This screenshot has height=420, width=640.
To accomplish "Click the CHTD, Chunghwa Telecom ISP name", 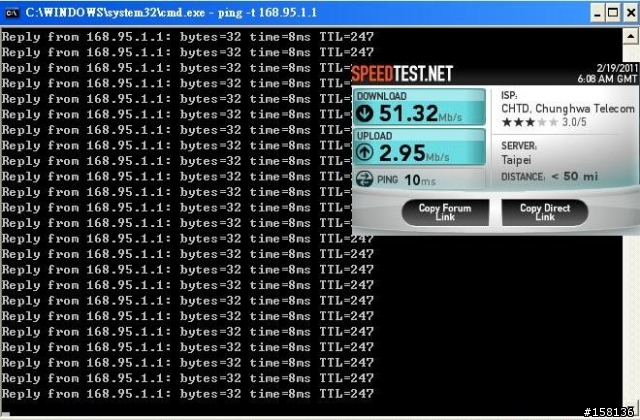I will tap(568, 109).
